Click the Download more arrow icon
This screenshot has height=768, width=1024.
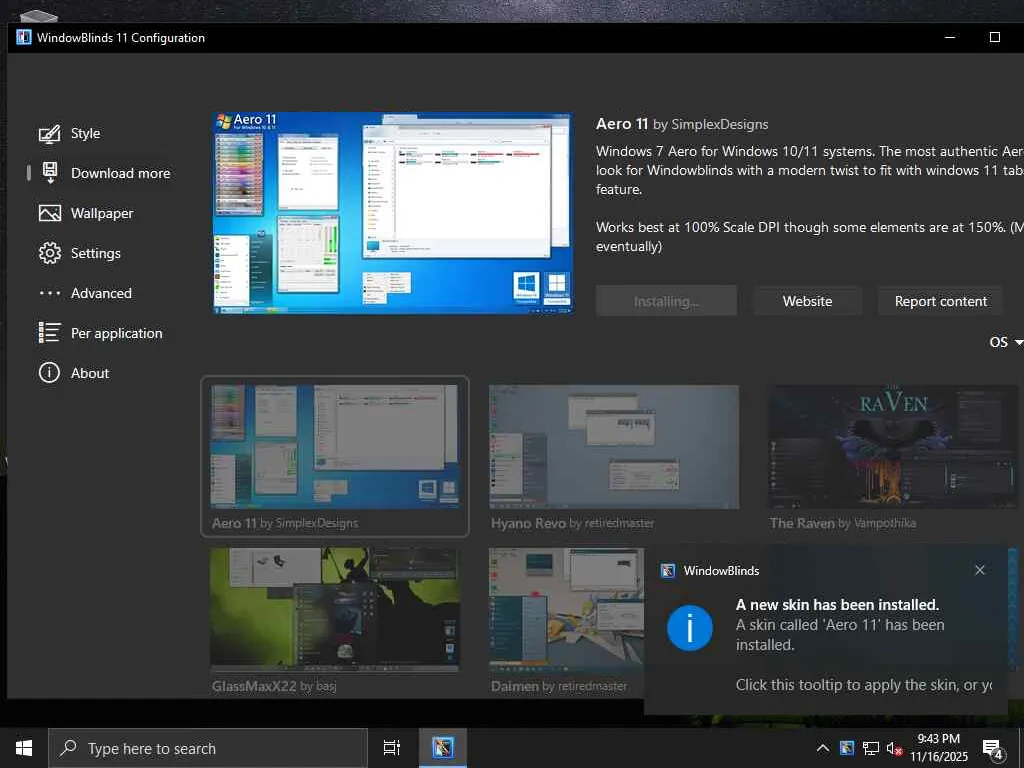tap(50, 173)
